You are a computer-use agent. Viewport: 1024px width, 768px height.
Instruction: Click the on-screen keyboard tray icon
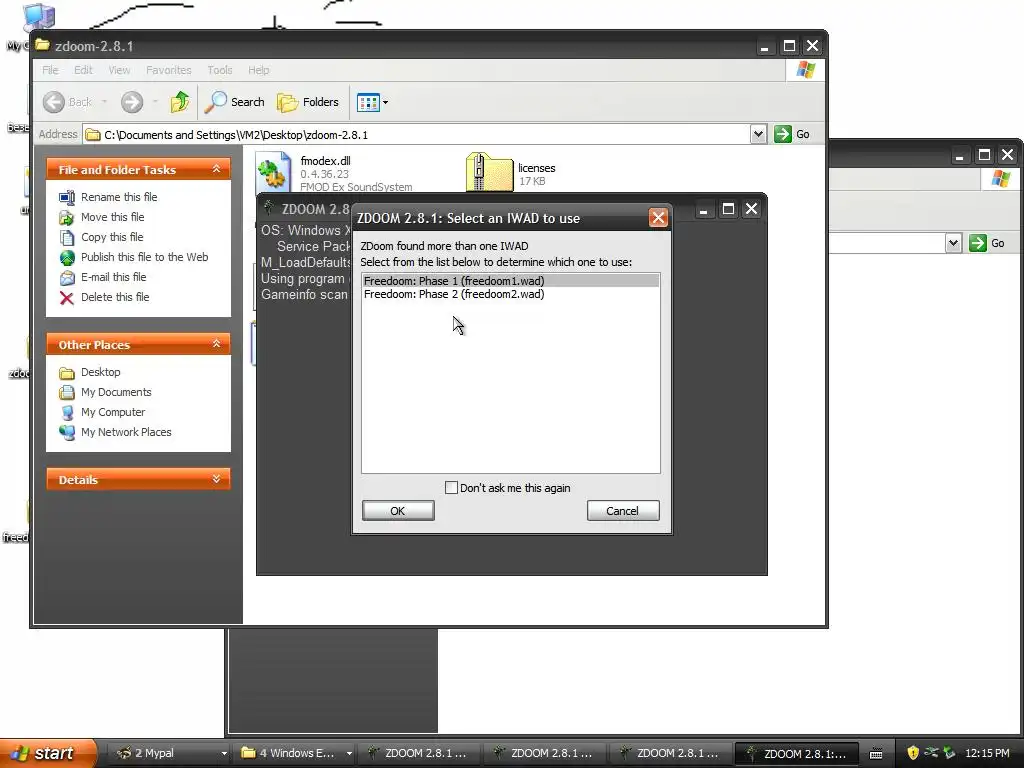[876, 754]
